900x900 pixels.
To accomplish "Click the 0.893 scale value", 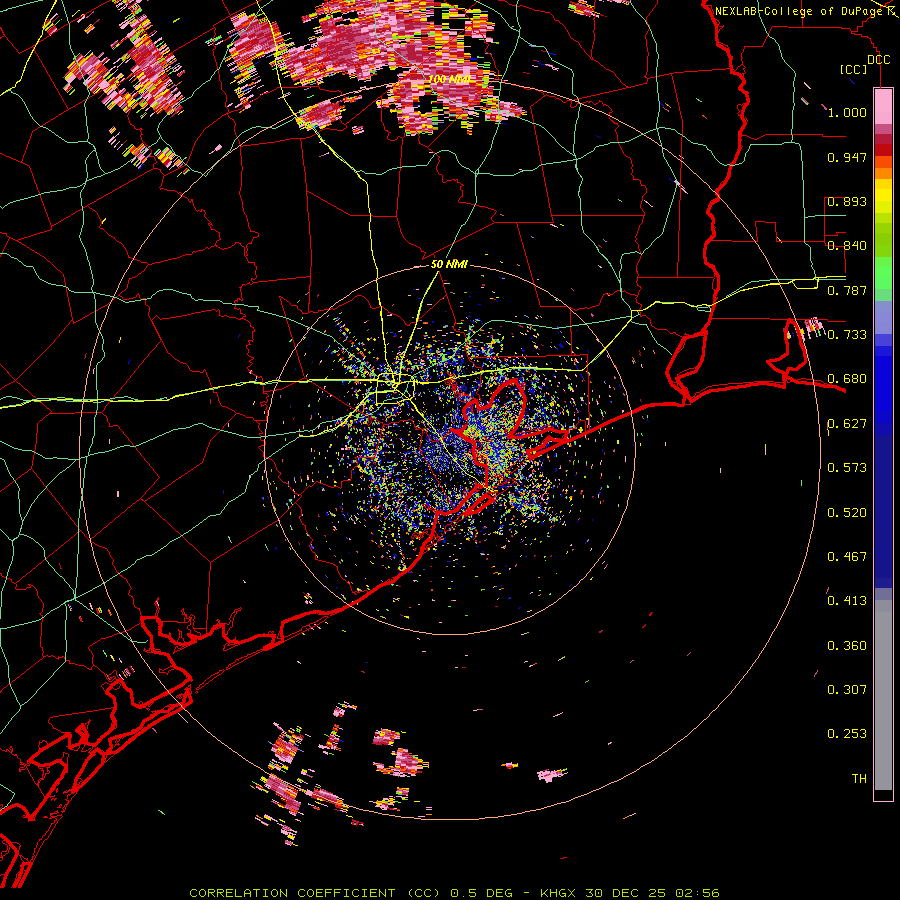I will [847, 201].
